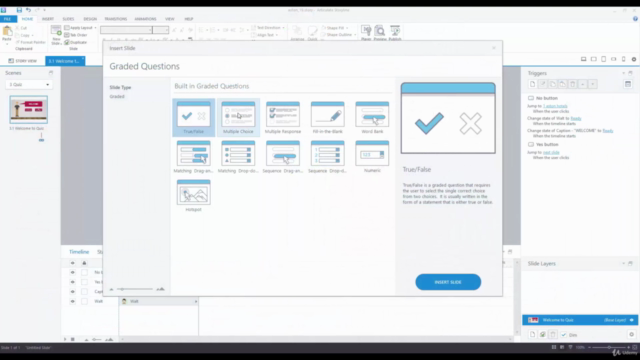Select the Graded slide type in sidebar
The width and height of the screenshot is (640, 360).
pyautogui.click(x=117, y=96)
